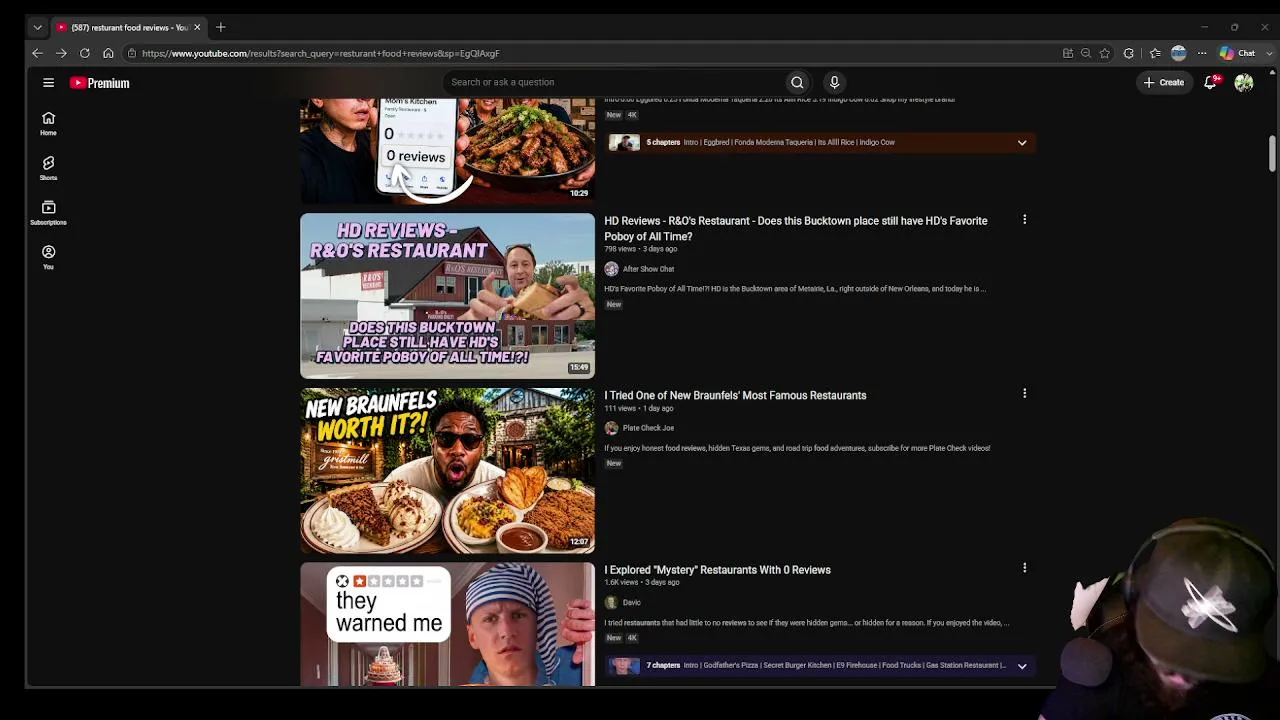Reload the page with refresh icon
This screenshot has width=1280, height=720.
(x=85, y=53)
